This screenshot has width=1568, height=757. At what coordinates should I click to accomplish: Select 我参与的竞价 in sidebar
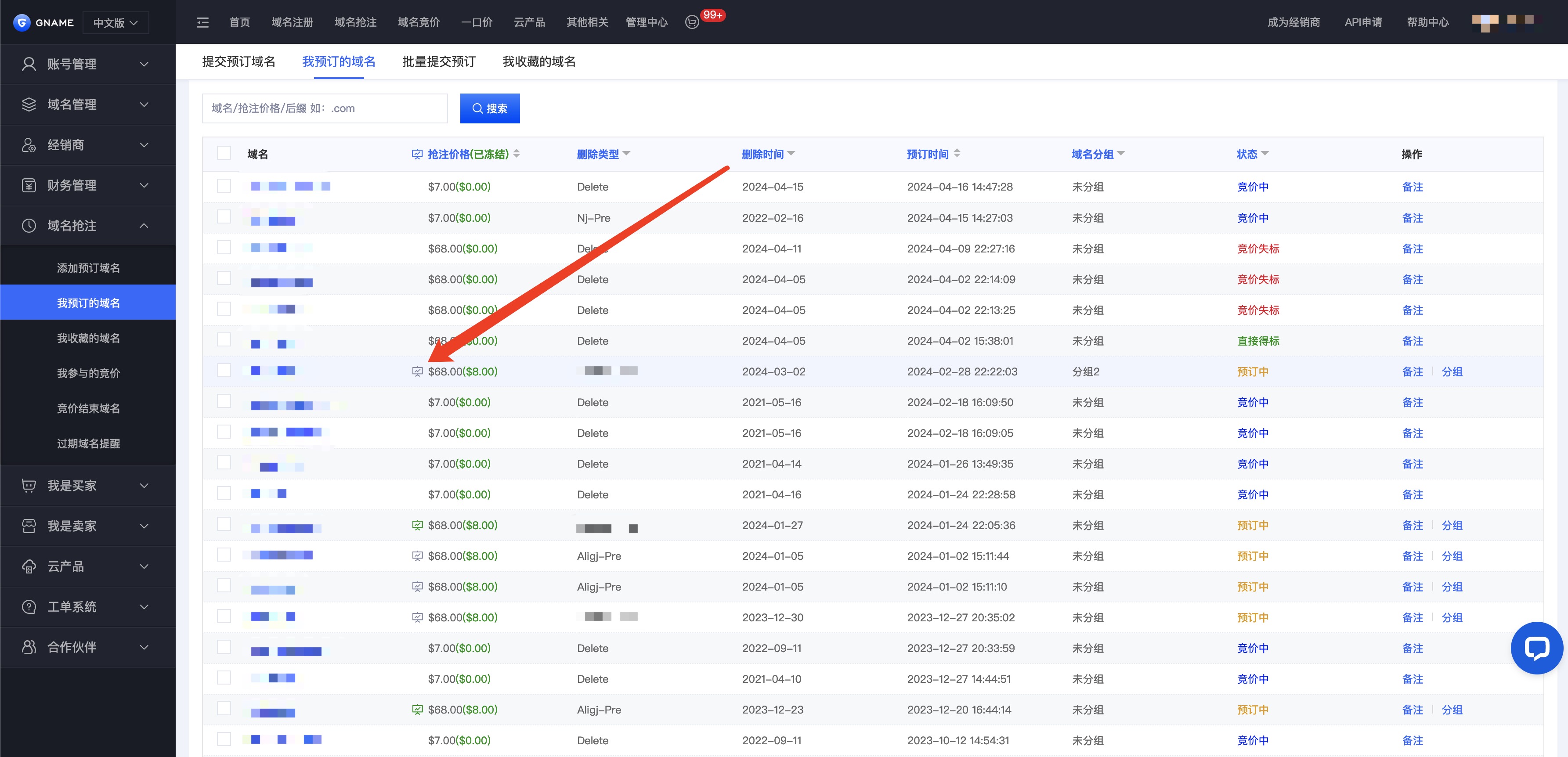pos(88,373)
